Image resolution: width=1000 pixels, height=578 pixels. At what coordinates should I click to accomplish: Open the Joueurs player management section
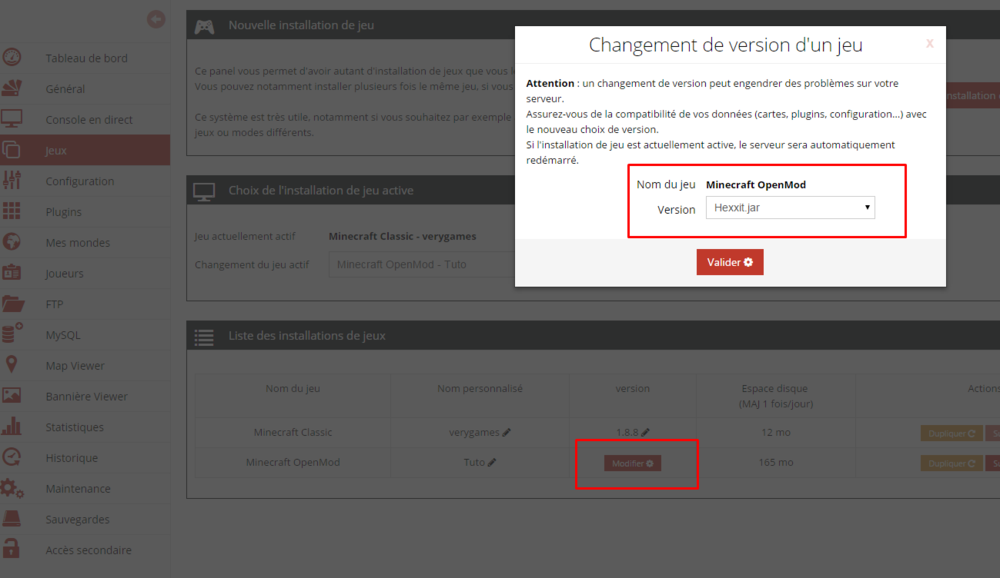[x=63, y=273]
